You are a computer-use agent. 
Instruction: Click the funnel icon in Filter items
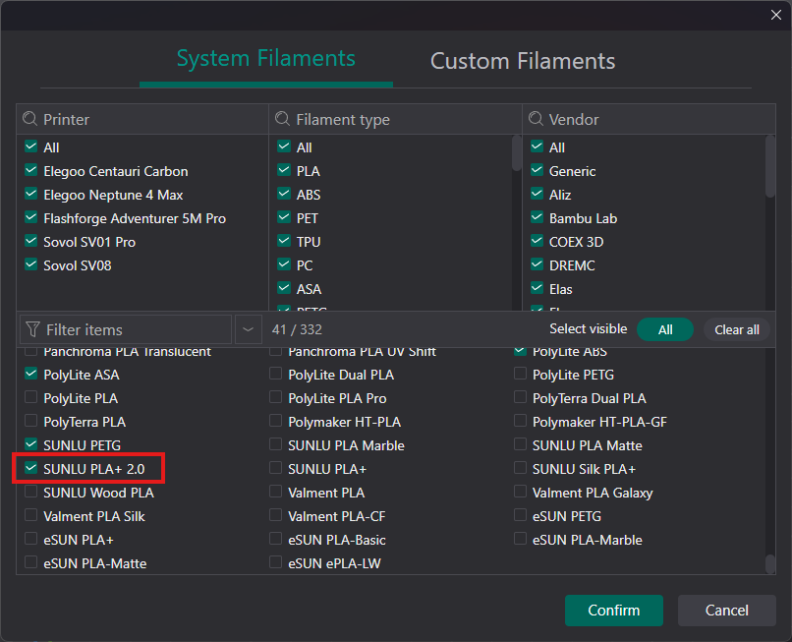(x=33, y=329)
